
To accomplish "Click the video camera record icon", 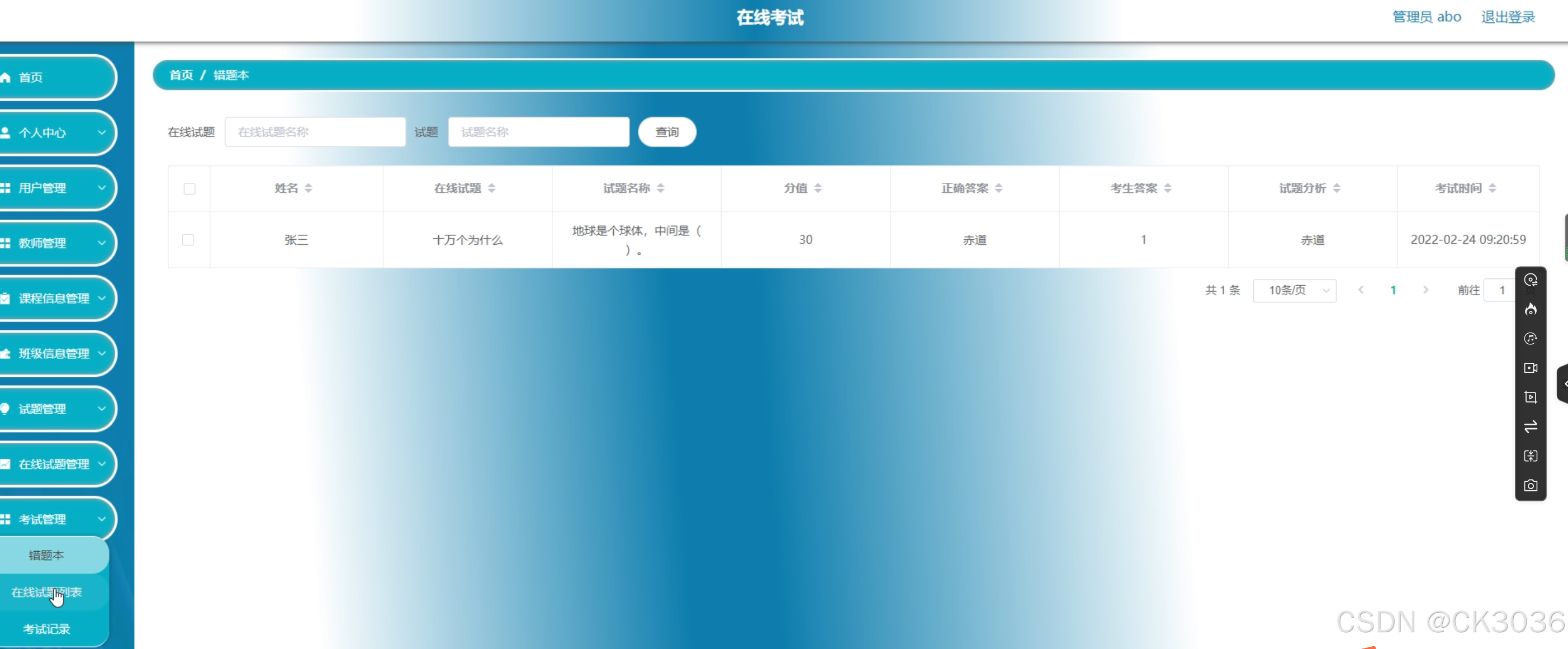I will 1530,368.
